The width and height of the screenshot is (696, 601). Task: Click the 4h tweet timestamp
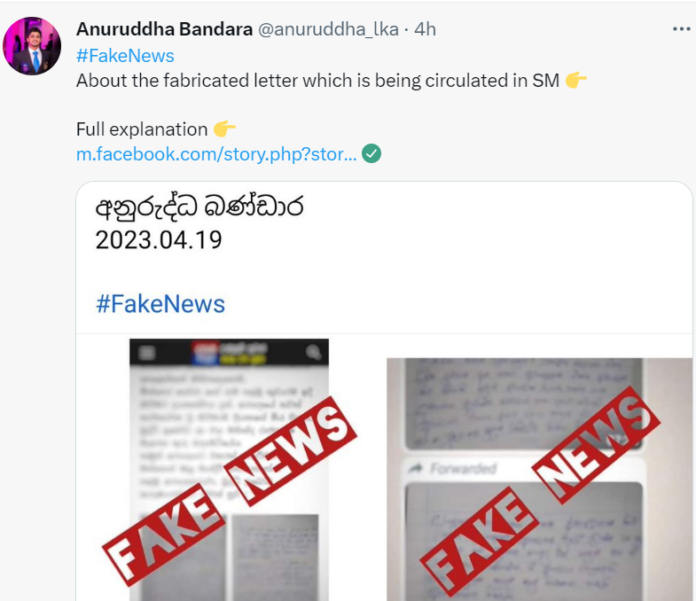[425, 29]
